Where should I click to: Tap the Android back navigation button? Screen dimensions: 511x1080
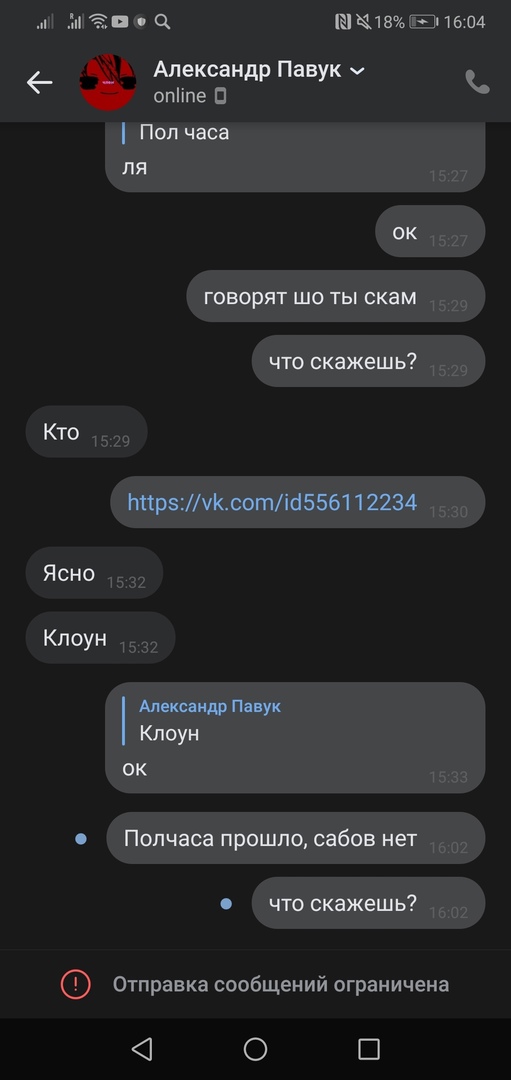coord(141,1049)
